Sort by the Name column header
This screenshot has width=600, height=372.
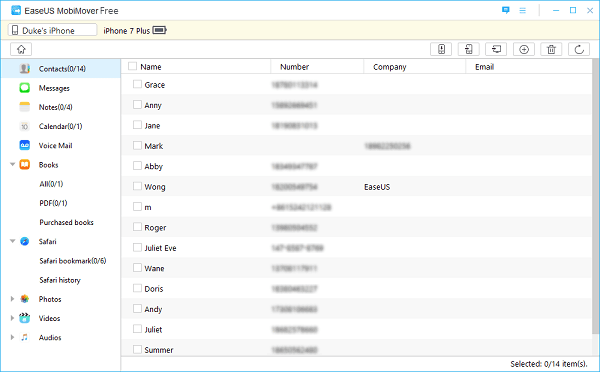pos(151,67)
